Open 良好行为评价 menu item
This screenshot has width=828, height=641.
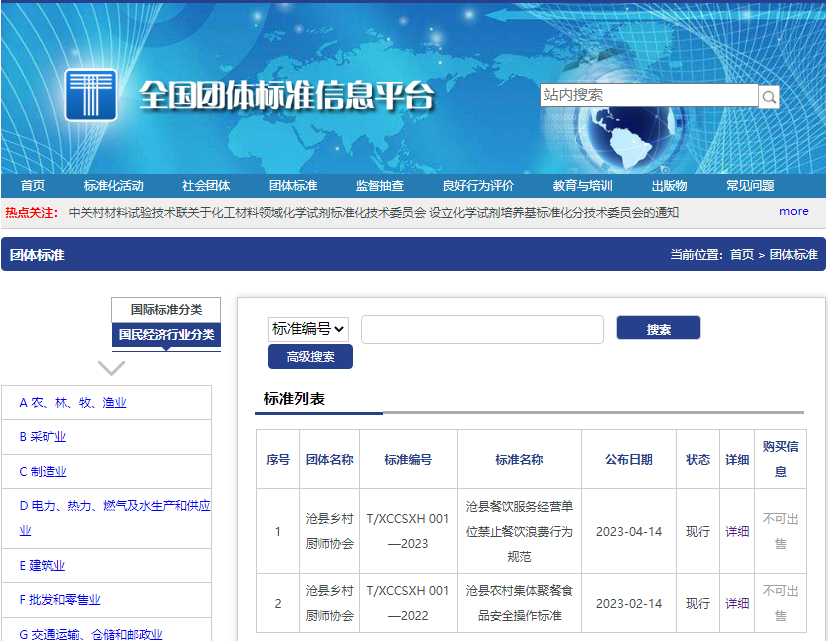point(478,186)
